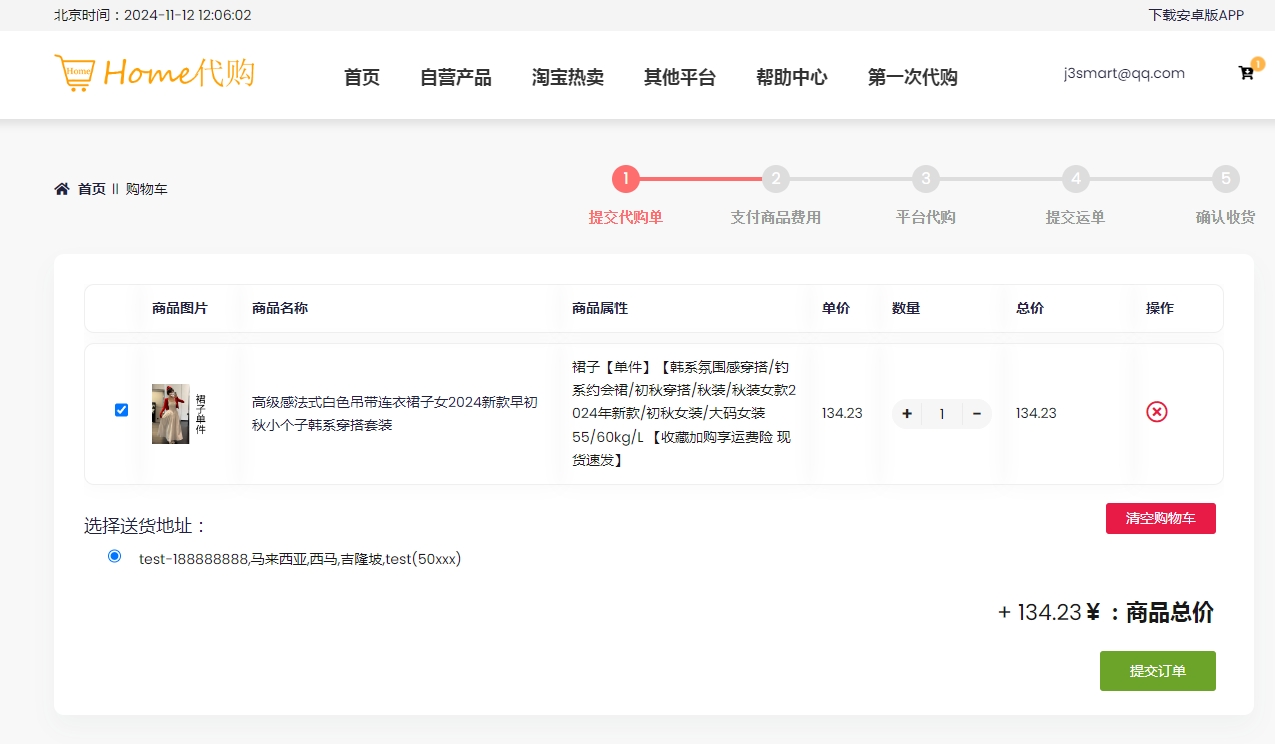Increase quantity with the plus button
The height and width of the screenshot is (744, 1275).
click(x=907, y=414)
